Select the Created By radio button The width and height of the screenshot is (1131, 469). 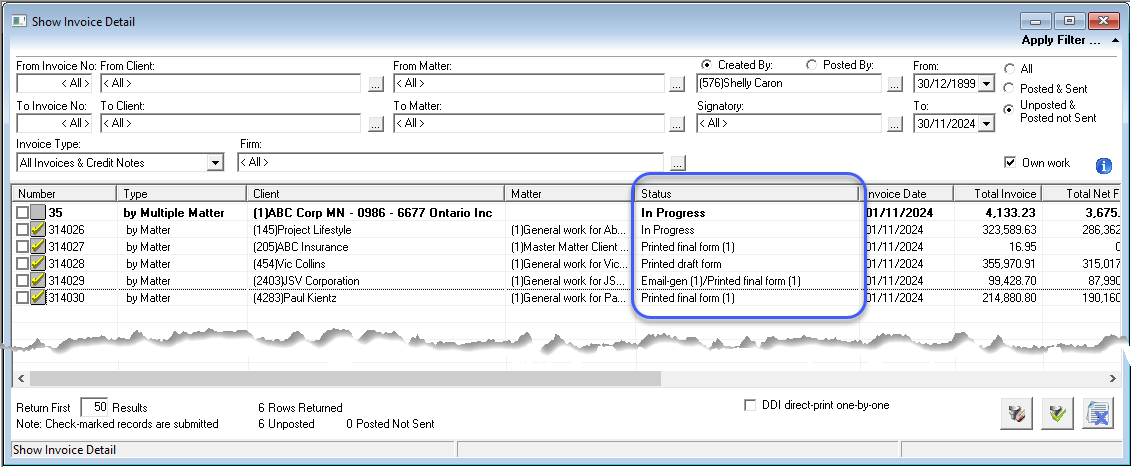pyautogui.click(x=705, y=65)
